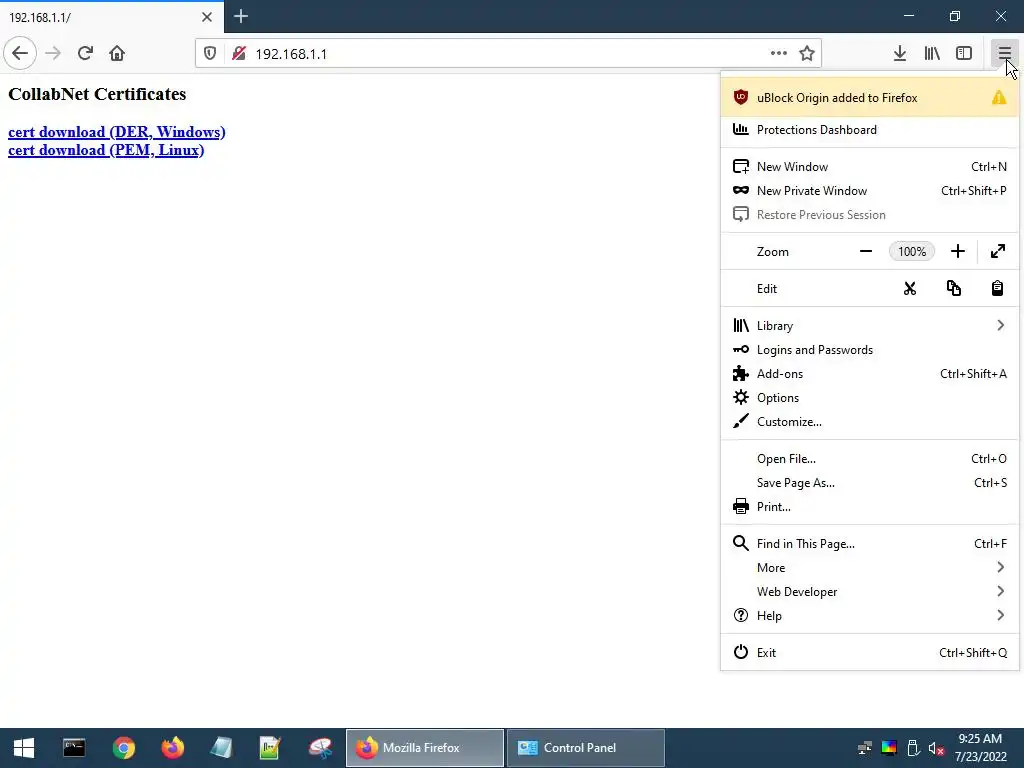Paste using clipboard icon in Edit row
Image resolution: width=1024 pixels, height=768 pixels.
pos(997,289)
